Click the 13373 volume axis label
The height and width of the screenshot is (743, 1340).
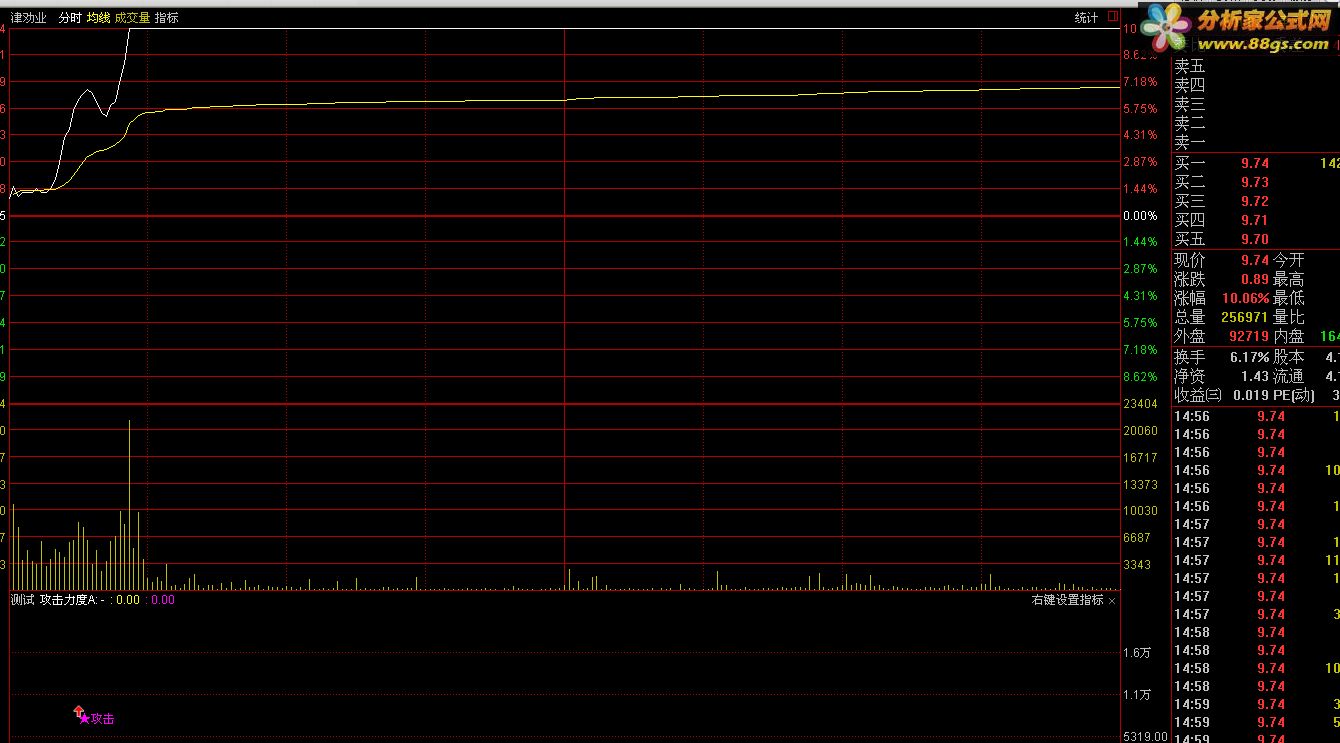[x=1141, y=485]
